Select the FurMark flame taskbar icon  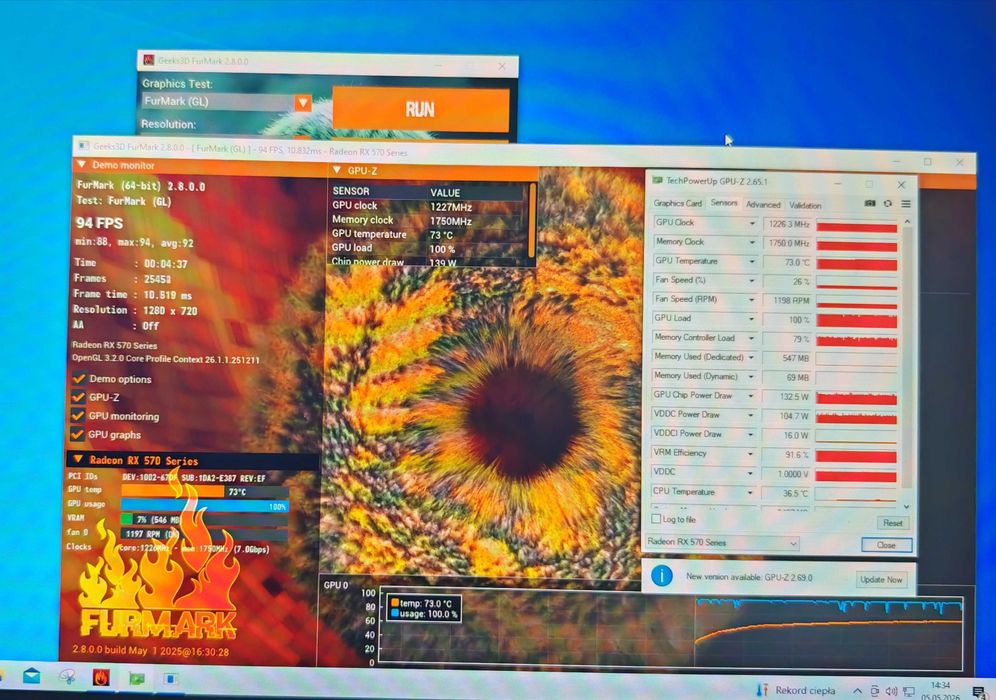pos(100,678)
